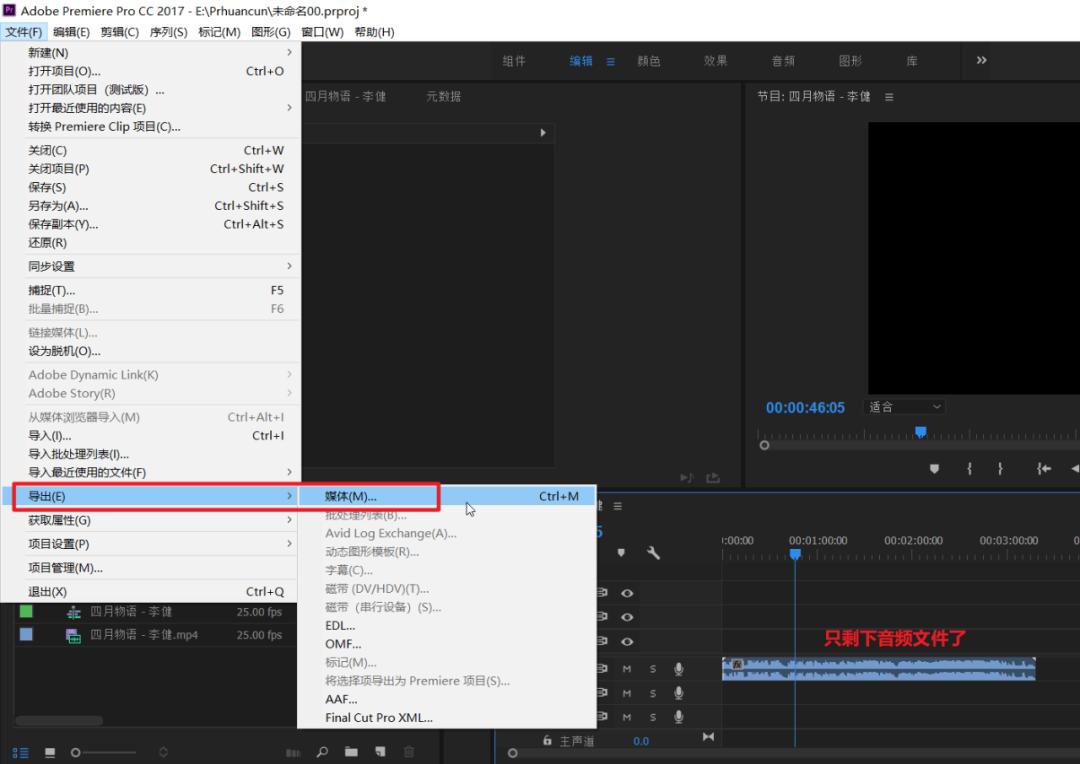This screenshot has width=1080, height=764.
Task: Click the Mark Out brace in program monitor
Action: pos(1000,468)
